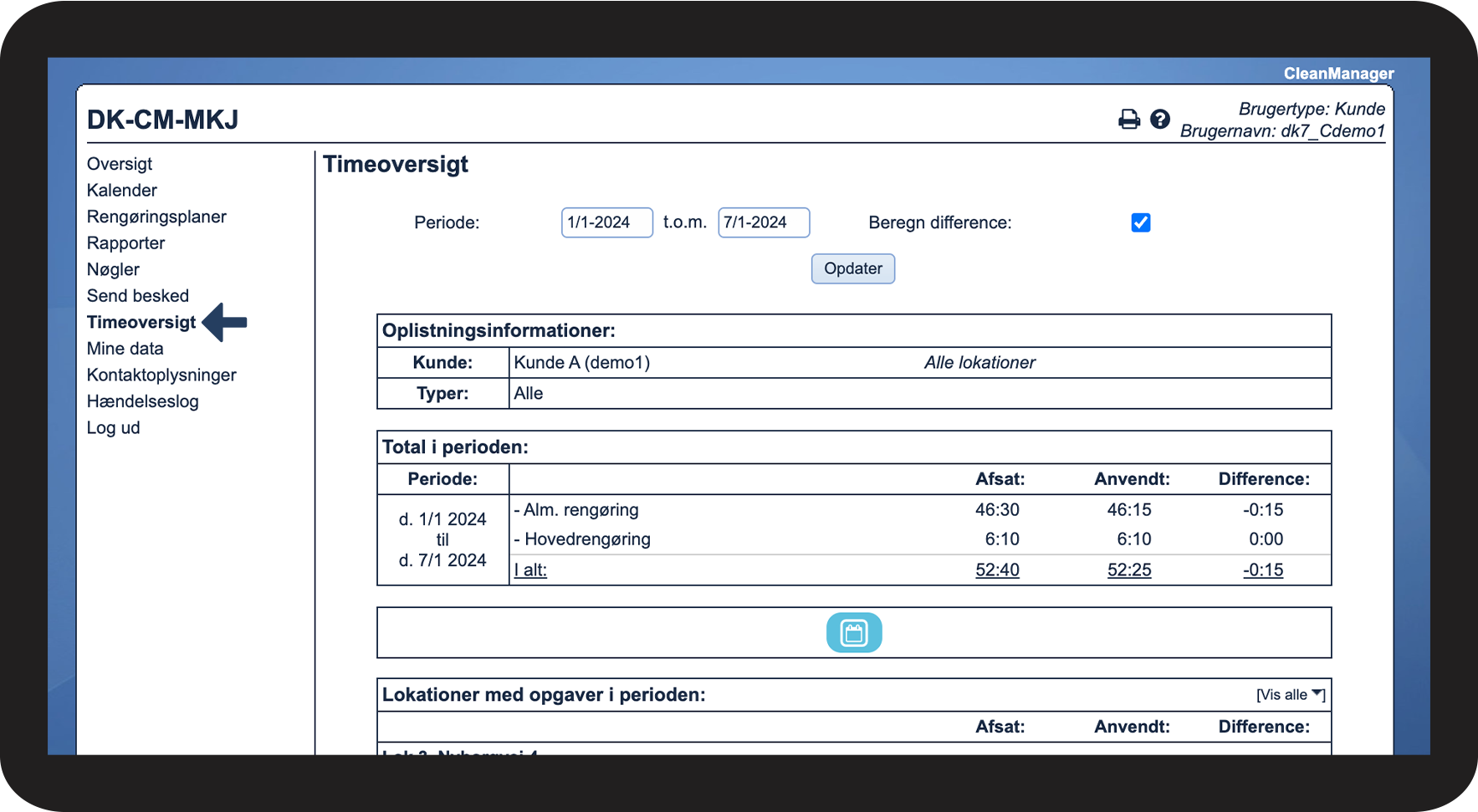Open Hændelseslog from the menu
Image resolution: width=1478 pixels, height=812 pixels.
point(143,401)
